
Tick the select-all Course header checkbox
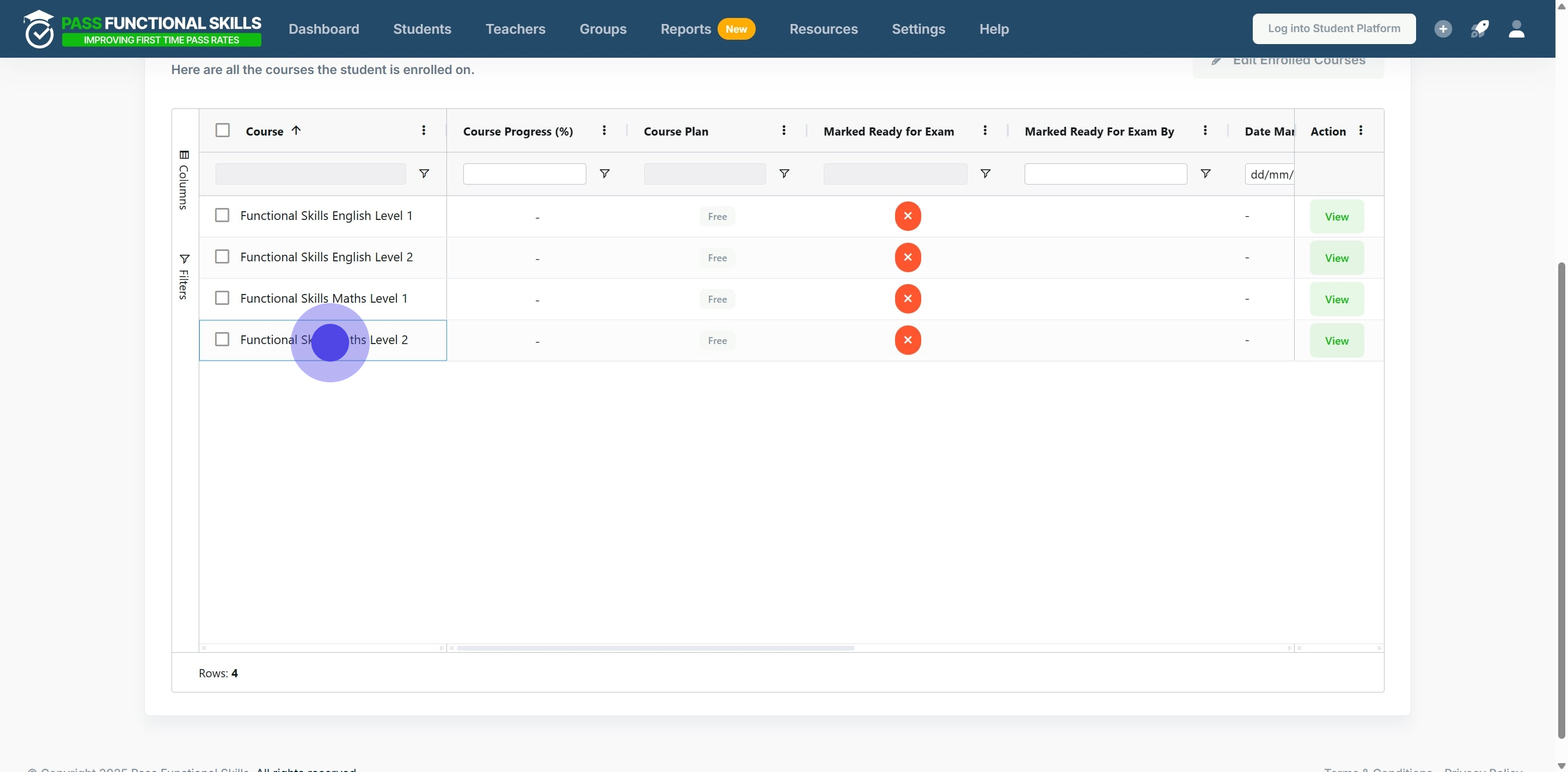tap(223, 130)
